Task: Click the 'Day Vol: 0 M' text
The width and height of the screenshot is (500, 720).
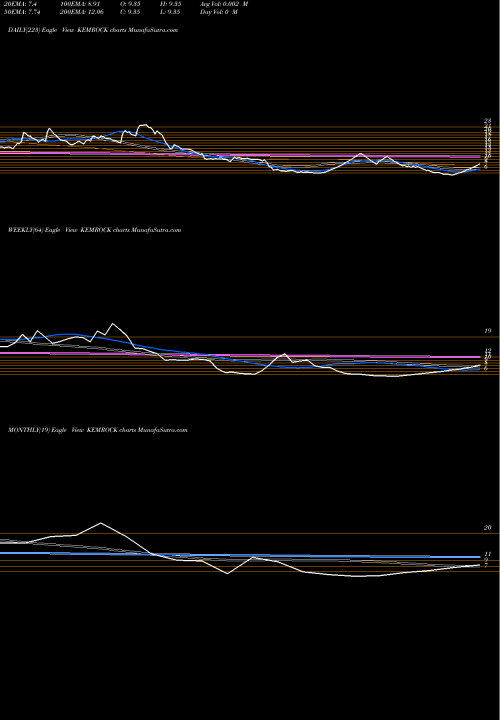Action: pos(219,12)
